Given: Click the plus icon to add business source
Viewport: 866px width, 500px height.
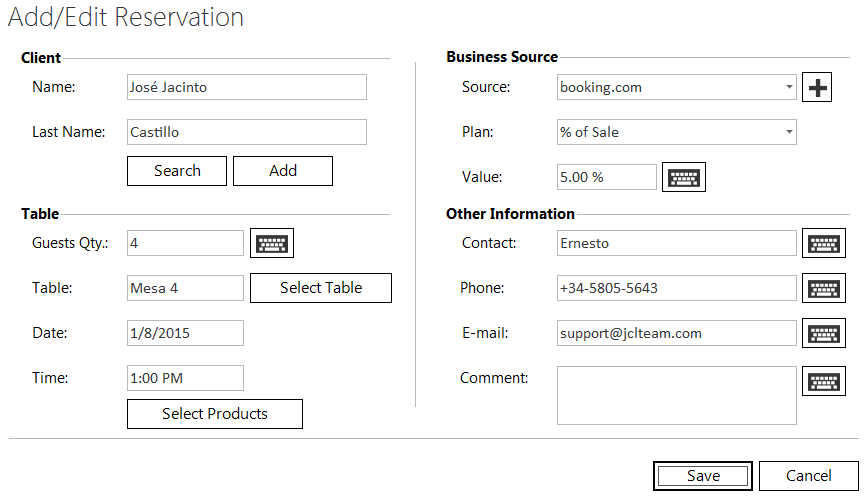Looking at the screenshot, I should coord(818,88).
